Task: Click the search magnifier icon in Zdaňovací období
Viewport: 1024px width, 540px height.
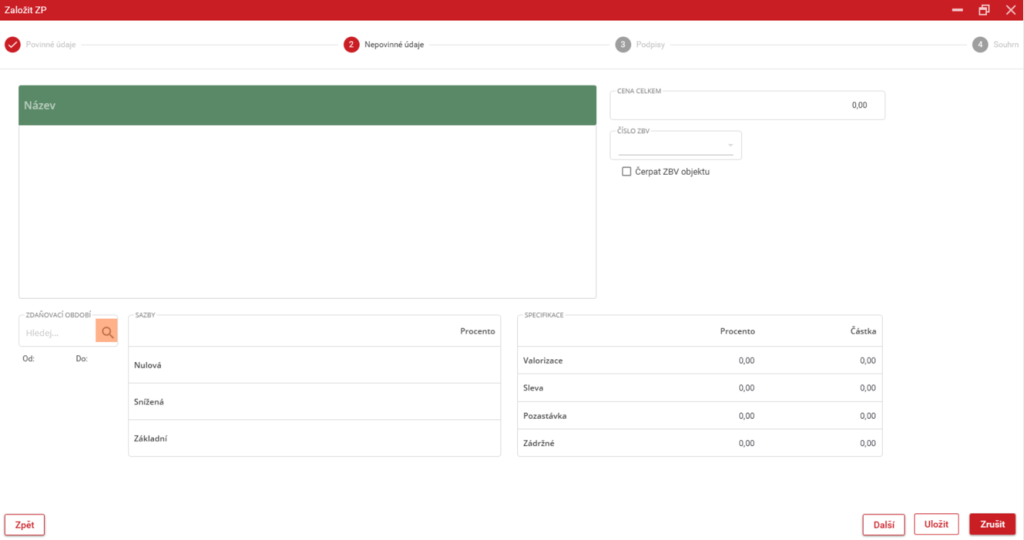Action: (106, 331)
